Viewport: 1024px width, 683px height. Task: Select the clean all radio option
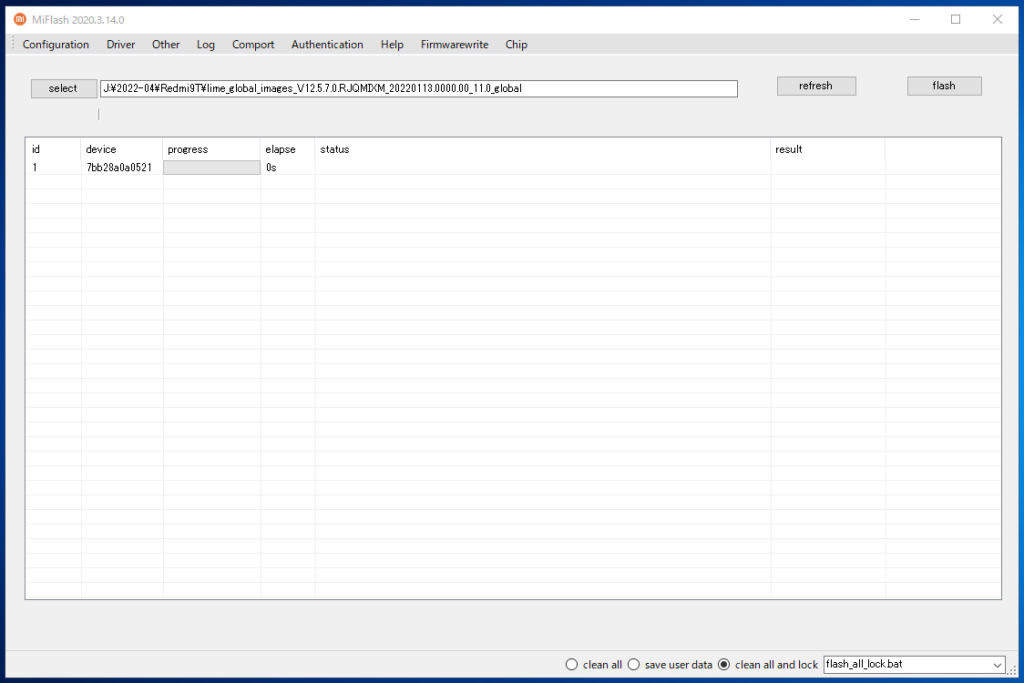[572, 665]
